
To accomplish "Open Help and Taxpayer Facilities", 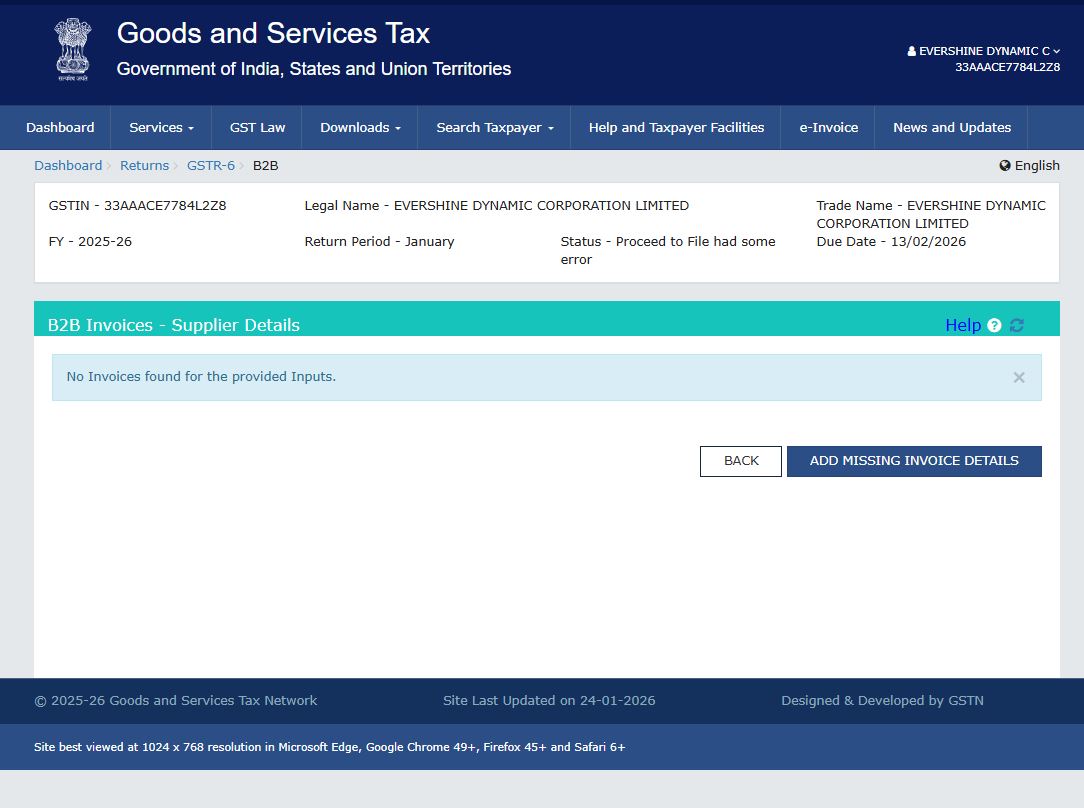I will pos(676,128).
